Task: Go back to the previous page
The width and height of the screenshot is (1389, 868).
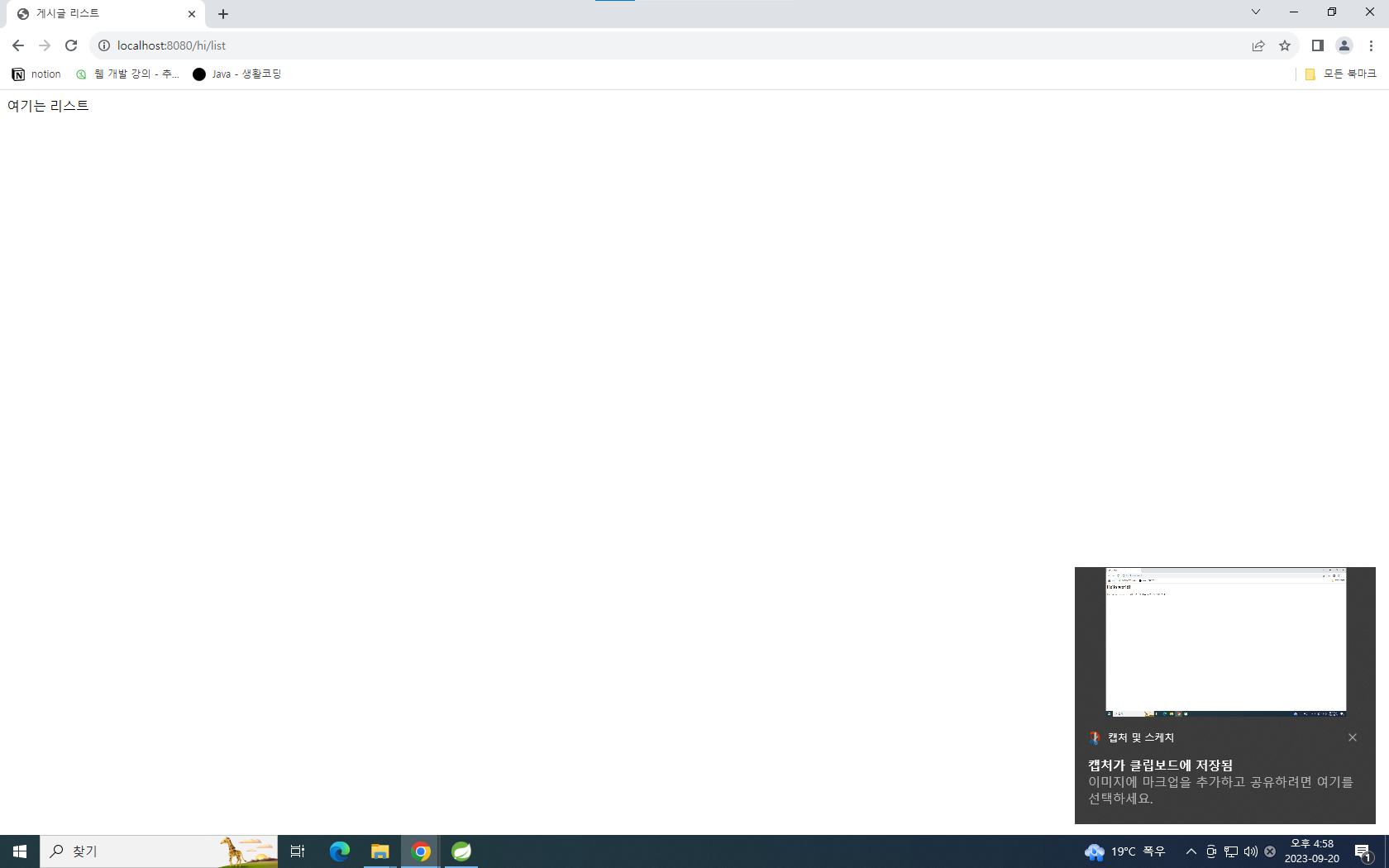Action: (18, 45)
